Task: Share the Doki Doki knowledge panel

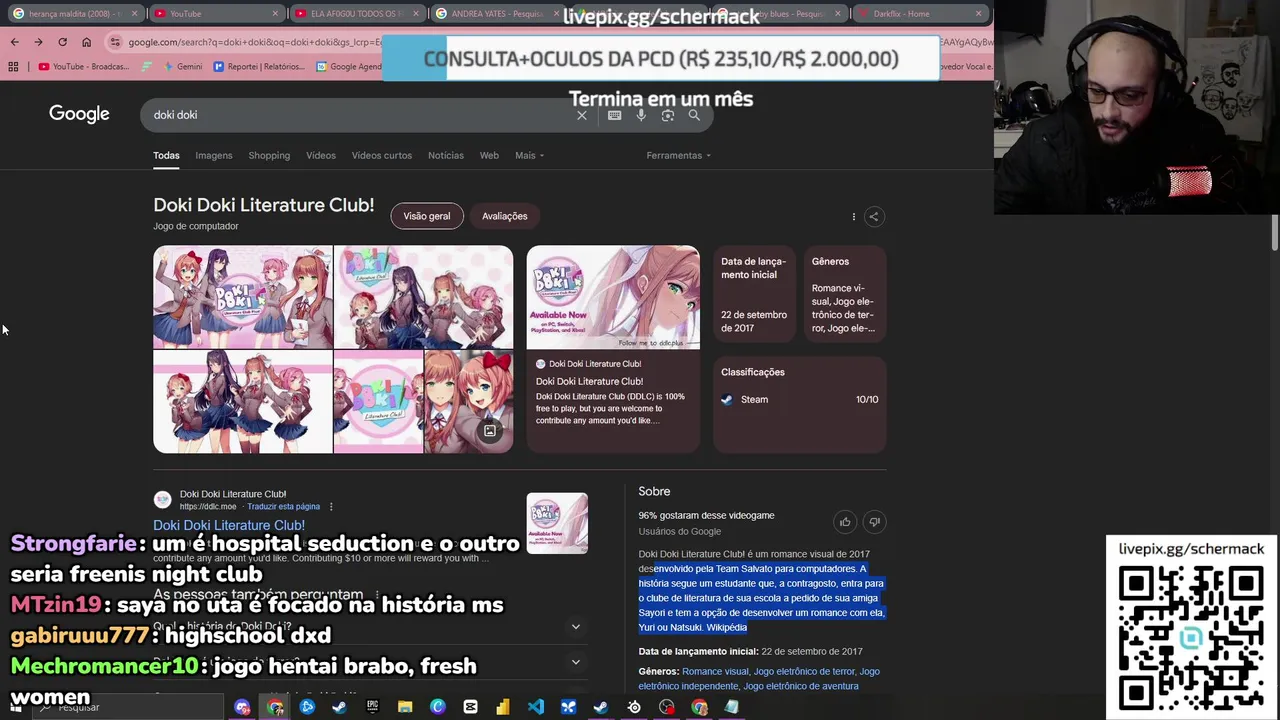Action: [x=873, y=216]
